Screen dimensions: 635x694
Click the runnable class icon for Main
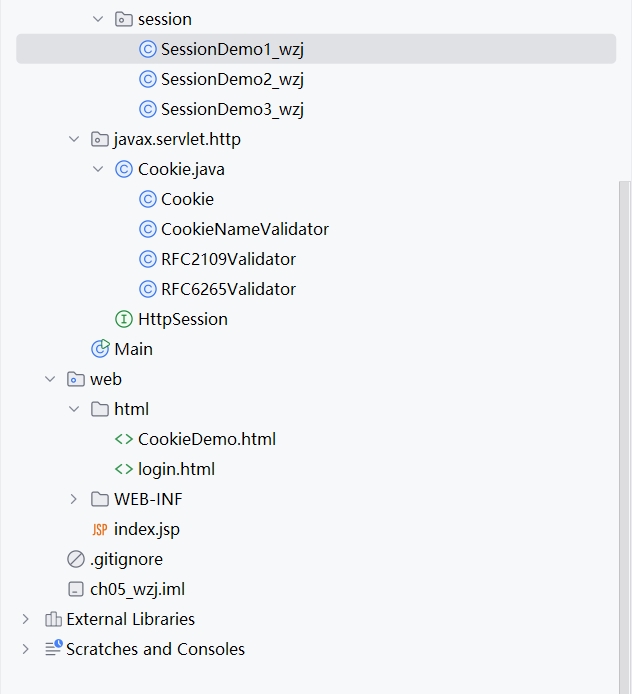pyautogui.click(x=100, y=349)
